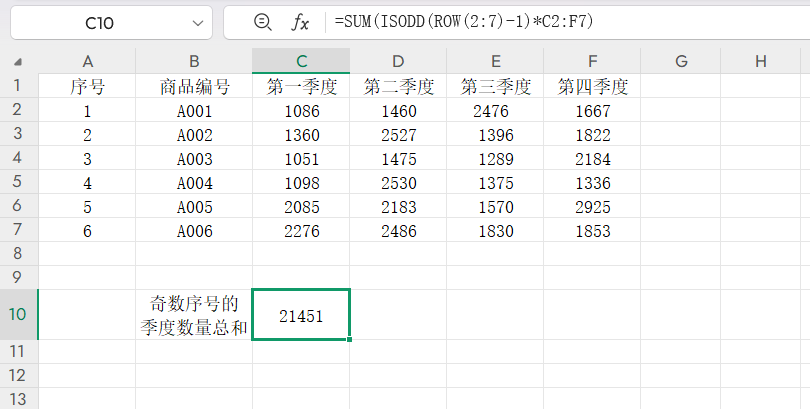Select cell containing A003

[x=194, y=159]
